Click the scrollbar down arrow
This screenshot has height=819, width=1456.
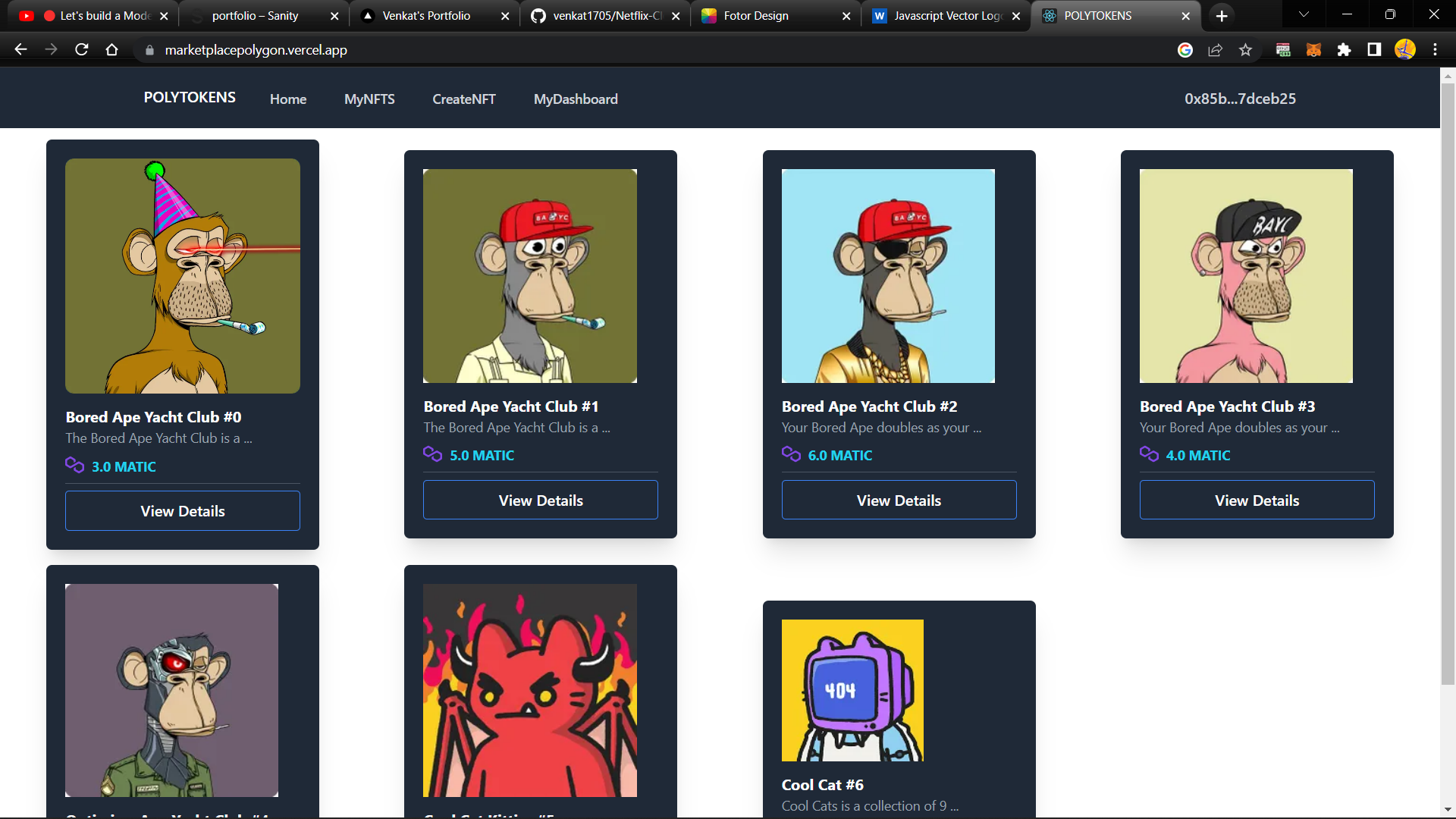tap(1448, 810)
